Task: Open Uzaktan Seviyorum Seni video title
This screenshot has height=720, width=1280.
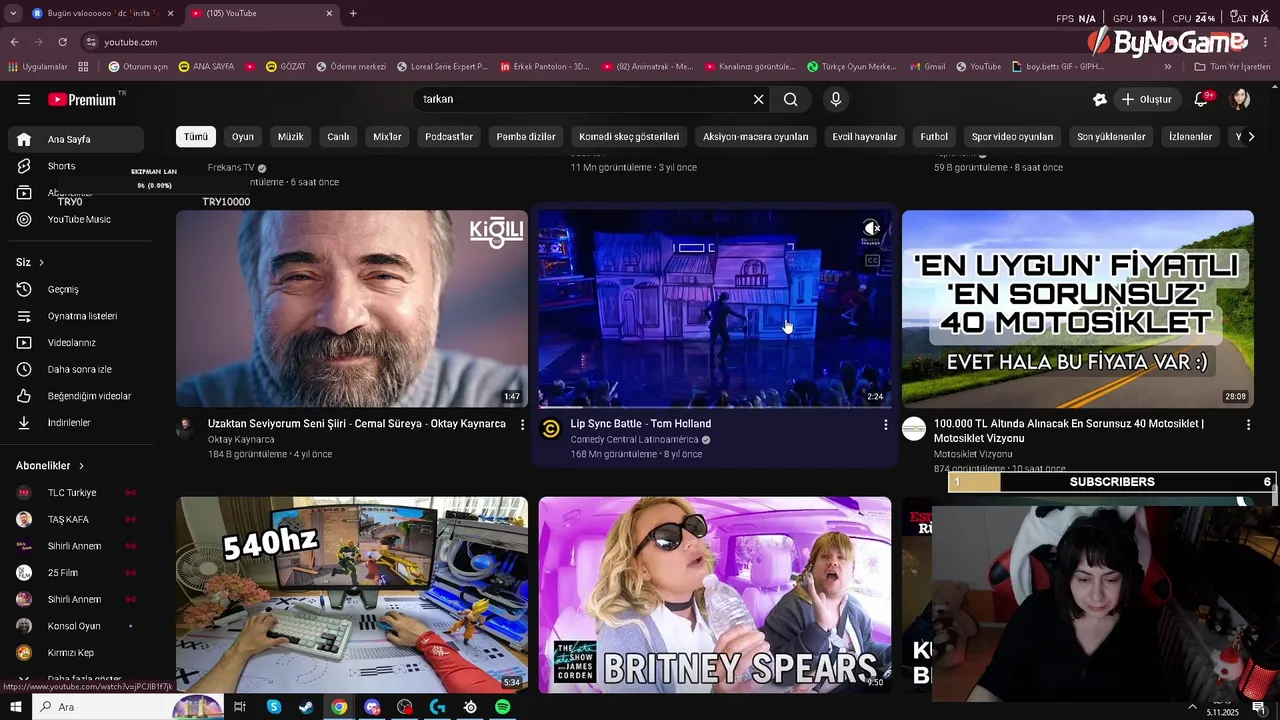Action: [357, 424]
